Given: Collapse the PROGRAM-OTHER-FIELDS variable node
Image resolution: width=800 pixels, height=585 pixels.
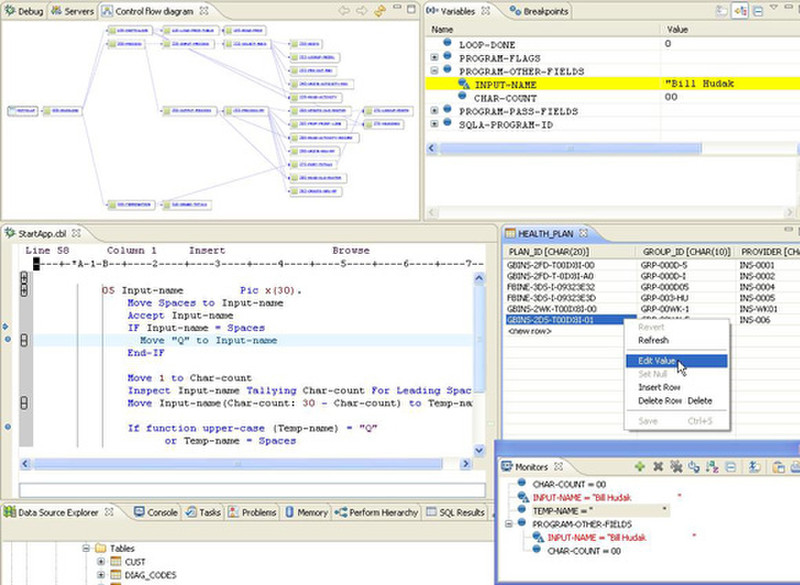Looking at the screenshot, I should (435, 71).
